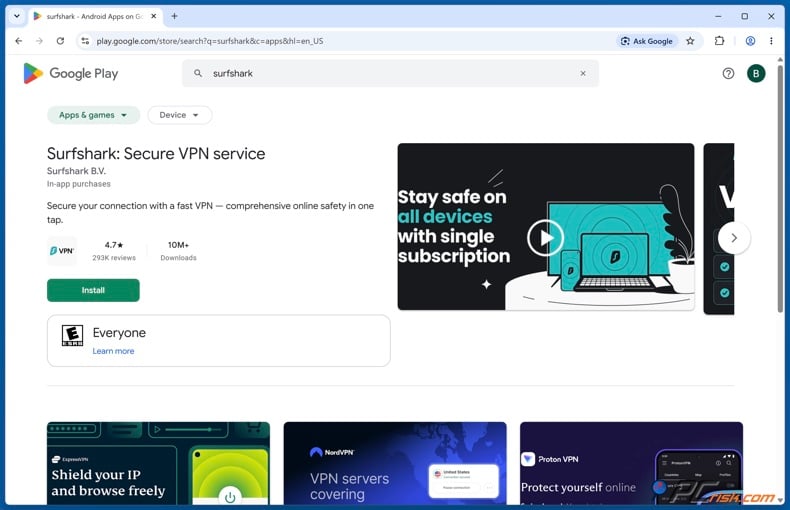Open the account avatar B
The image size is (790, 510).
(756, 74)
